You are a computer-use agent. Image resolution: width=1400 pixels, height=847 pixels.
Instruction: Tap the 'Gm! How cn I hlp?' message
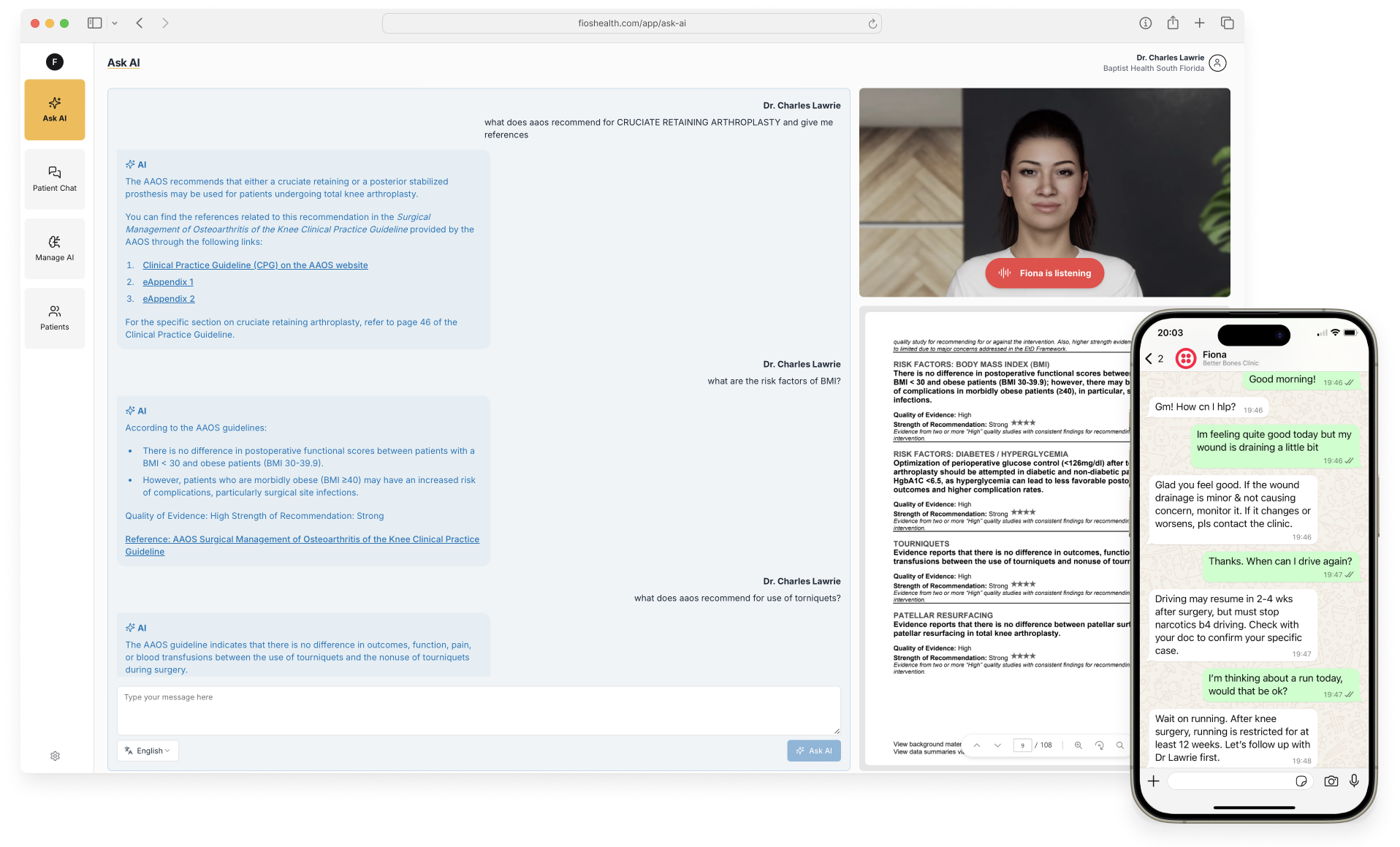[1208, 408]
